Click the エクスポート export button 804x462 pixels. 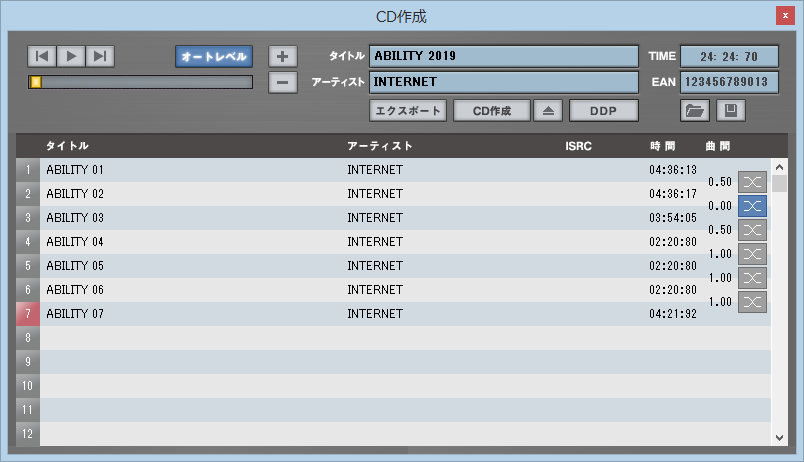point(407,110)
